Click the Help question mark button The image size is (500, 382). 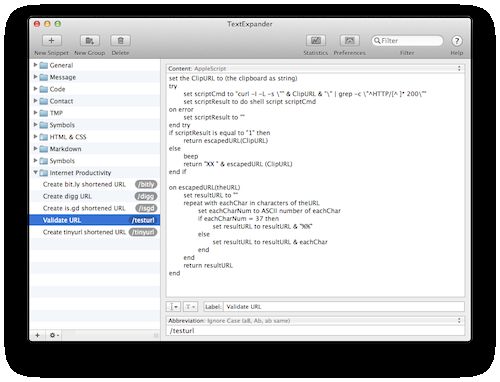(457, 41)
